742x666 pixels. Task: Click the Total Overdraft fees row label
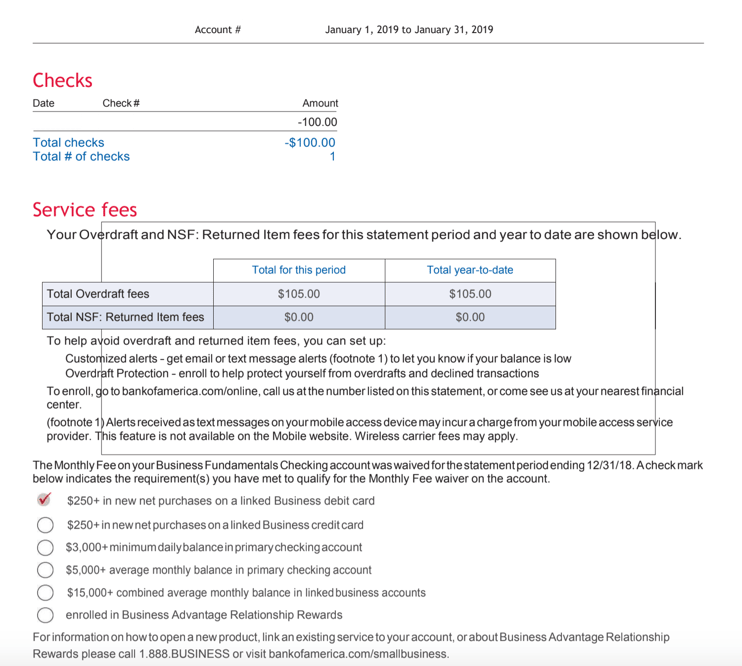(x=98, y=294)
